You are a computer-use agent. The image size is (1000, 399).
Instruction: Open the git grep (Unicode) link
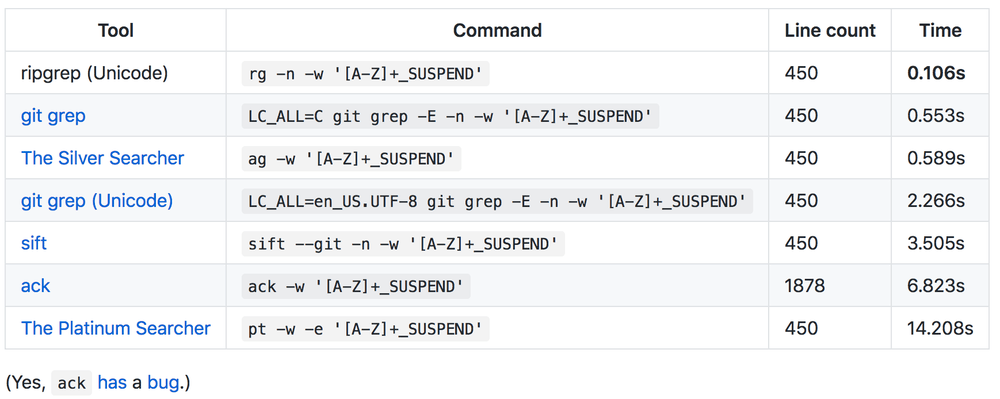click(x=97, y=201)
